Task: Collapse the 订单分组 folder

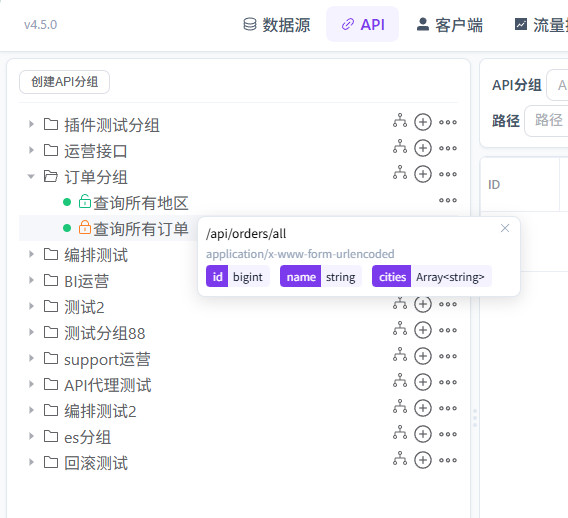Action: 32,176
